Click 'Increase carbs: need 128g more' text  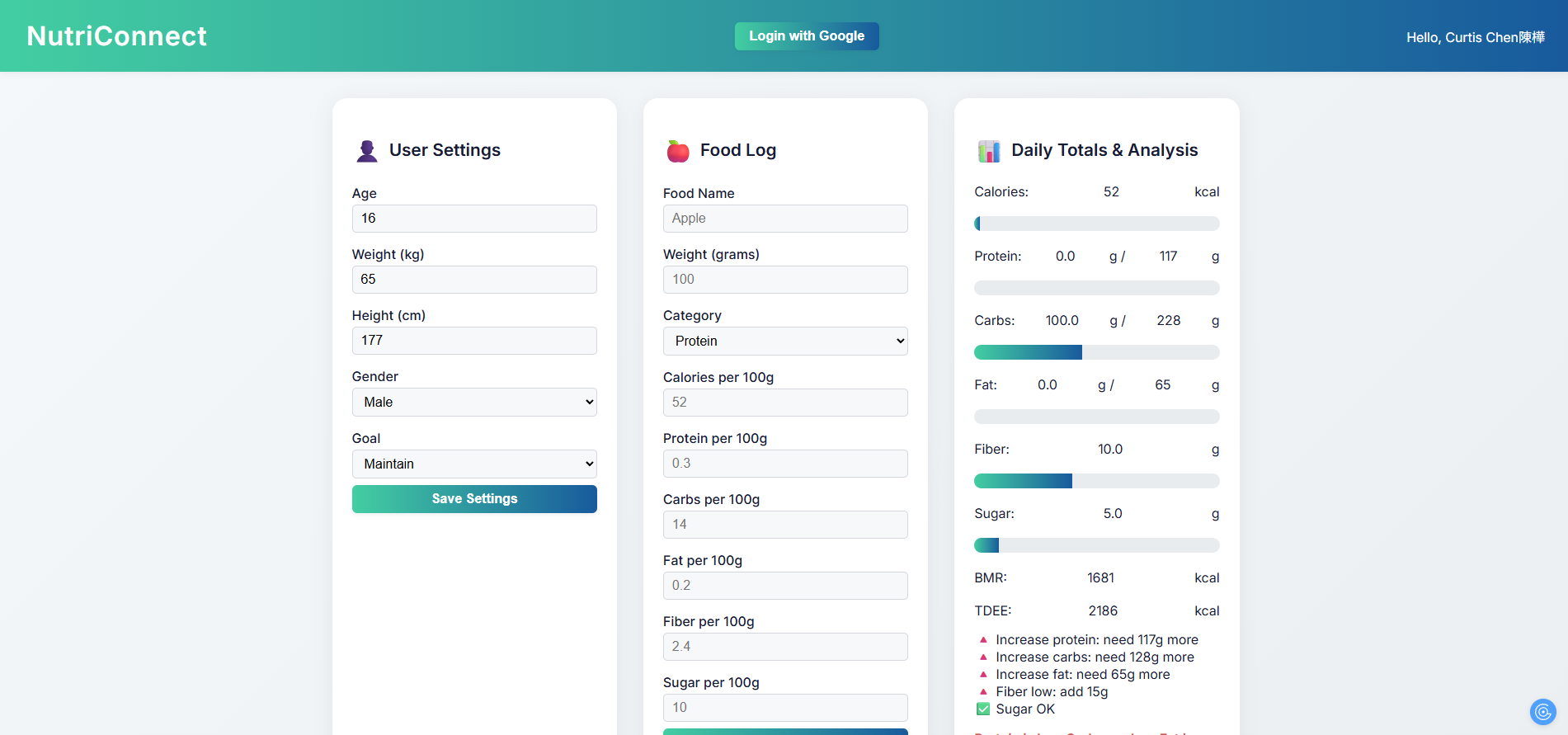(1095, 657)
